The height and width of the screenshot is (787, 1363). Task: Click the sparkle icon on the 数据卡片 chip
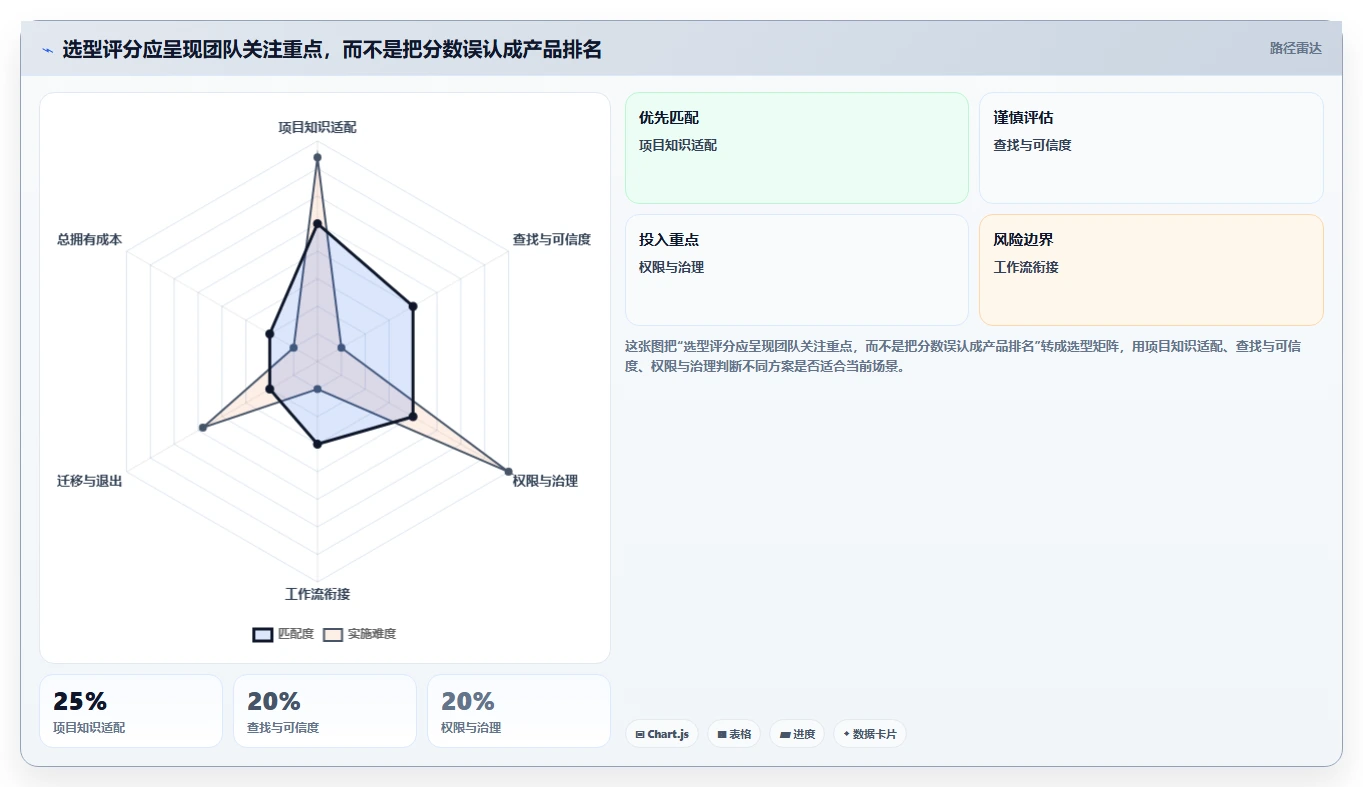(847, 734)
